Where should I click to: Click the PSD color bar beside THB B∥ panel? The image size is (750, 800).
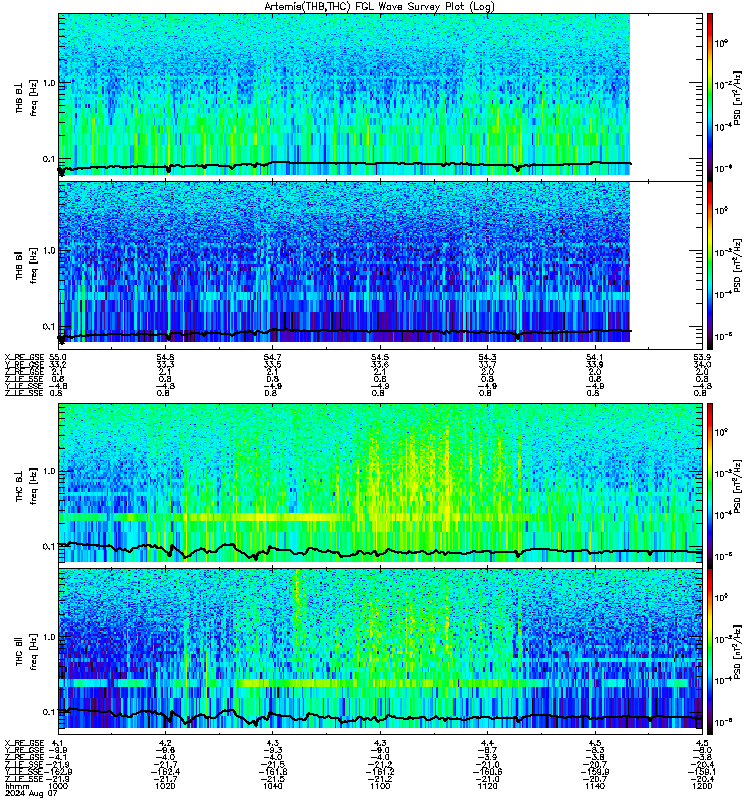(710, 265)
